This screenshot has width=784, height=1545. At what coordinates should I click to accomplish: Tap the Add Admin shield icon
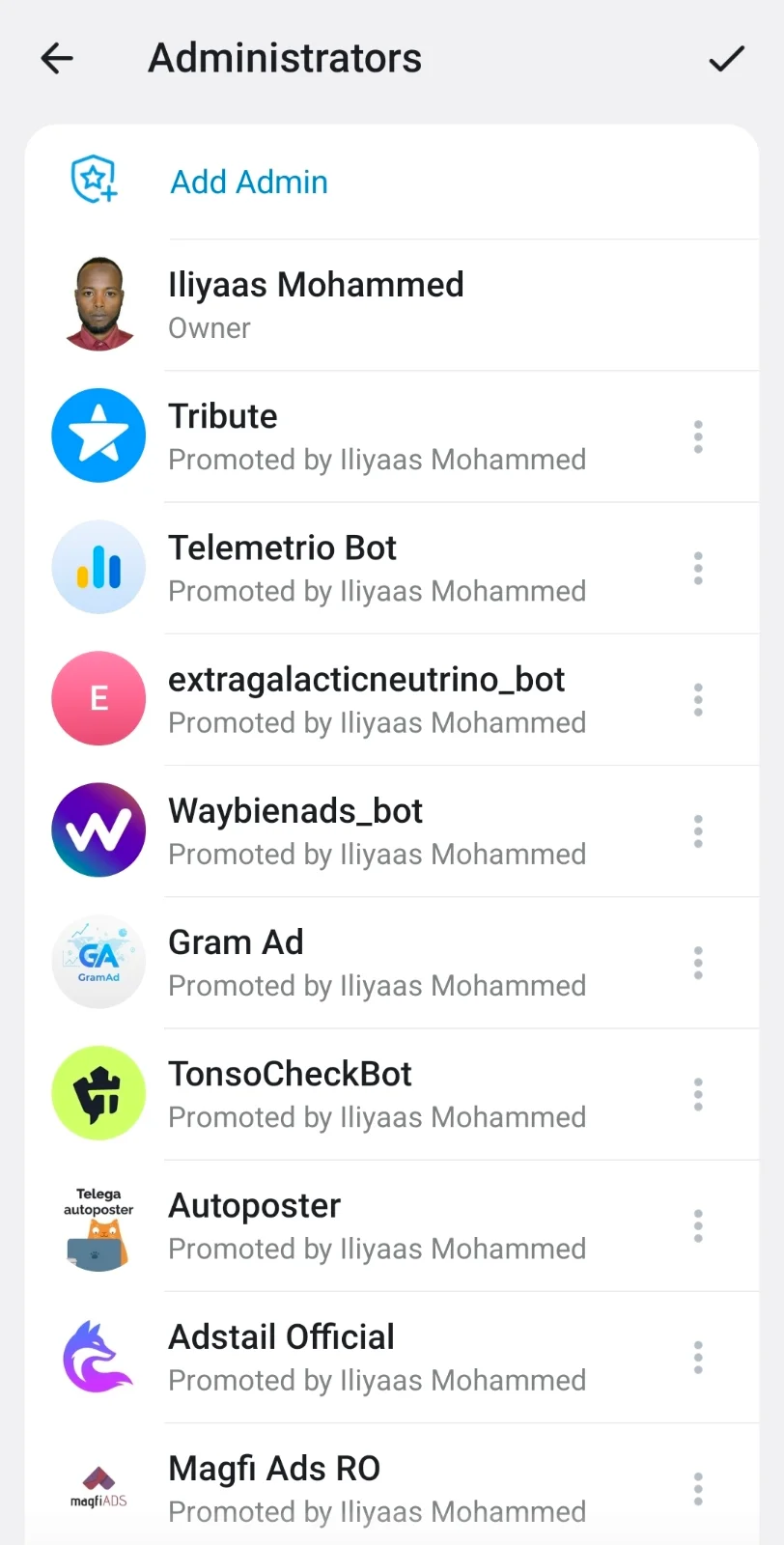pyautogui.click(x=95, y=181)
